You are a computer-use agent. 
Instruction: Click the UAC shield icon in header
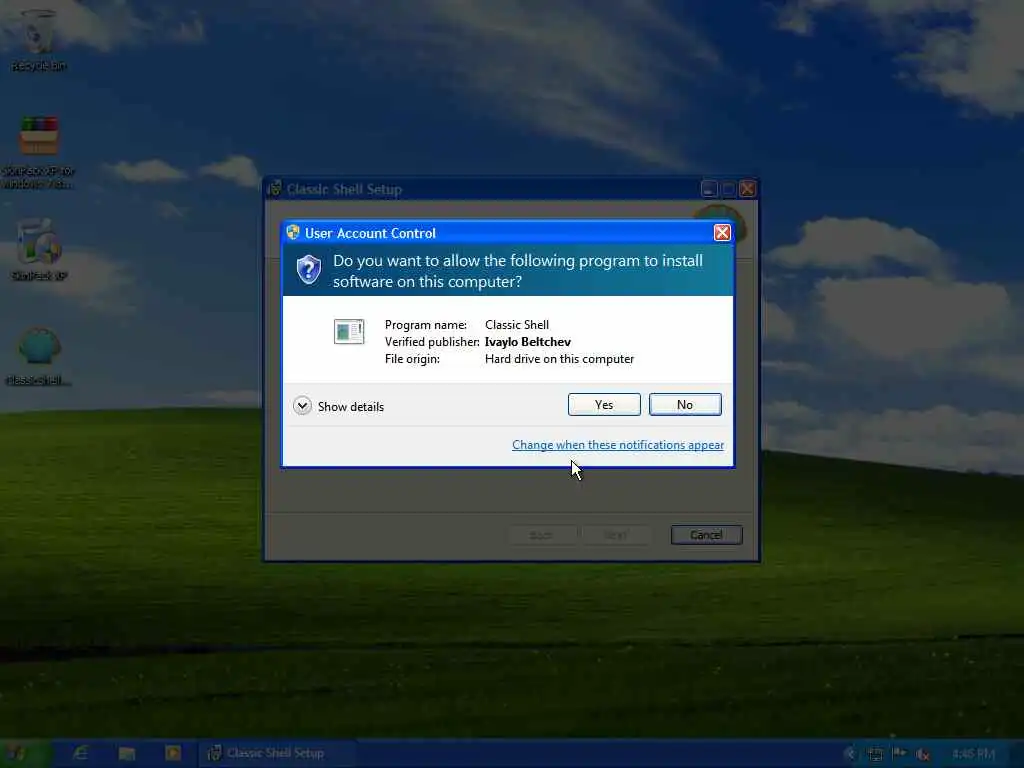point(308,270)
